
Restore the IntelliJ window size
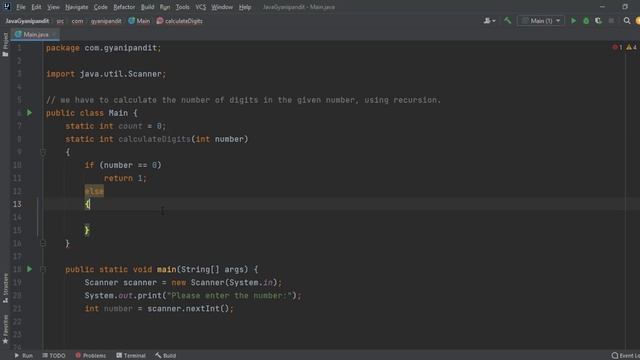(625, 7)
